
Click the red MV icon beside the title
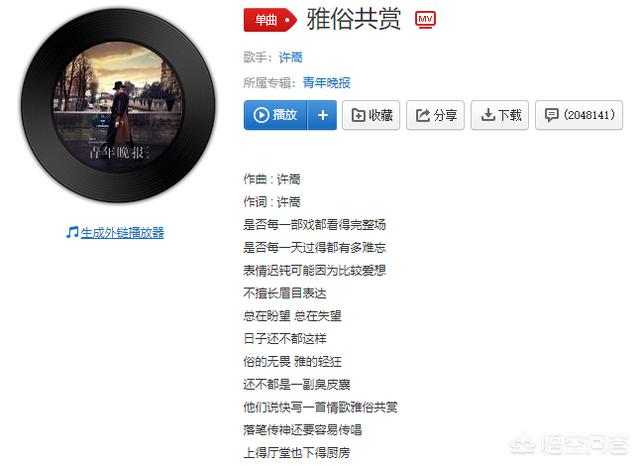[425, 20]
